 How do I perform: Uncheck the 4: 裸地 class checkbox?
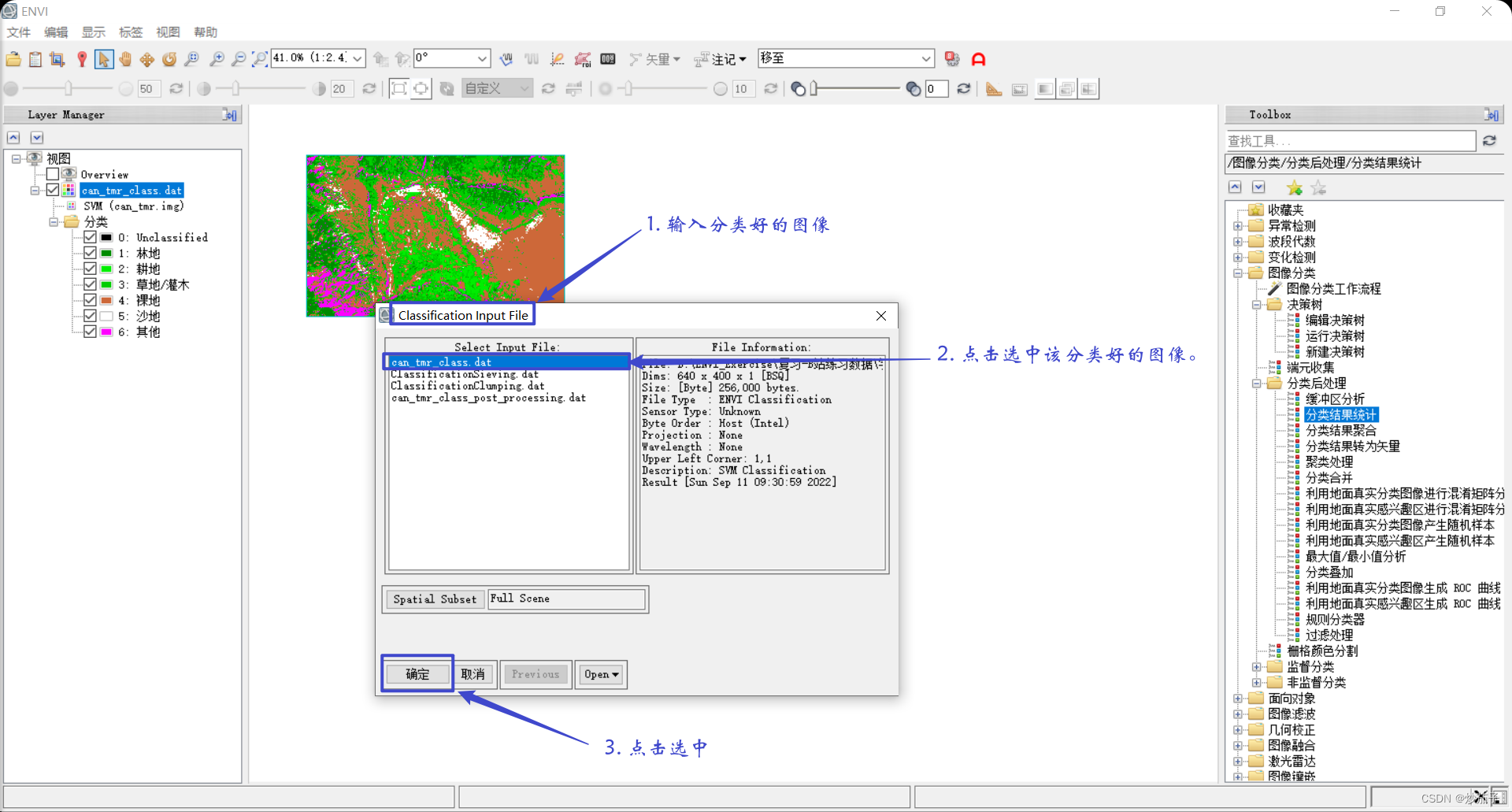tap(90, 300)
